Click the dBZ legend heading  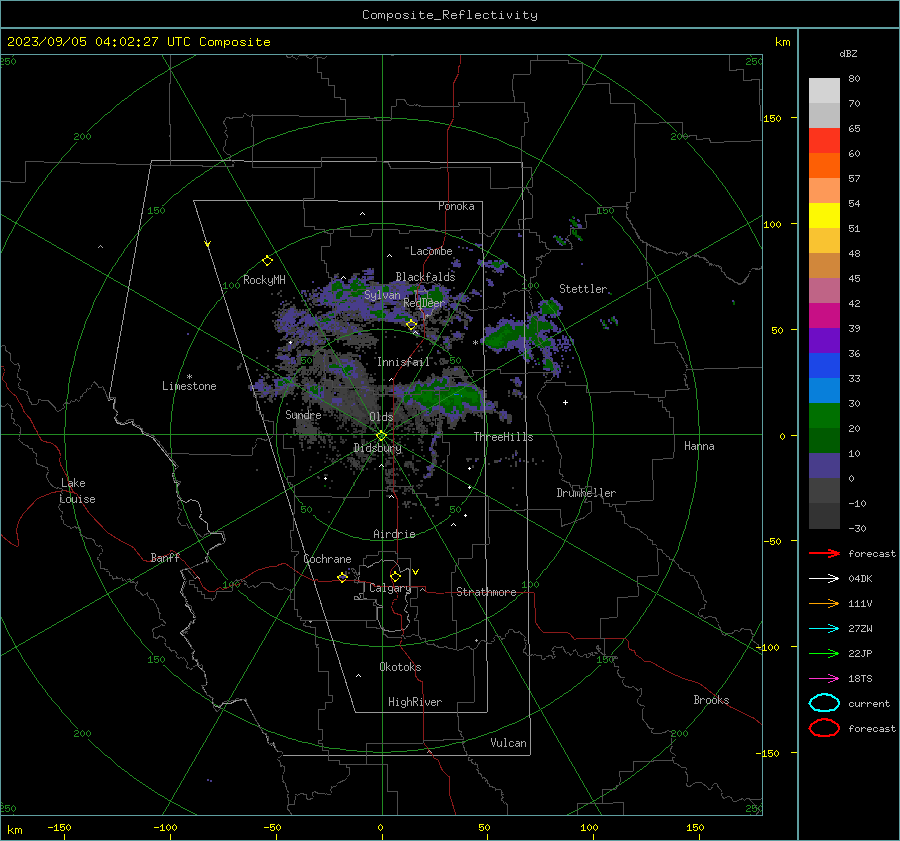848,53
